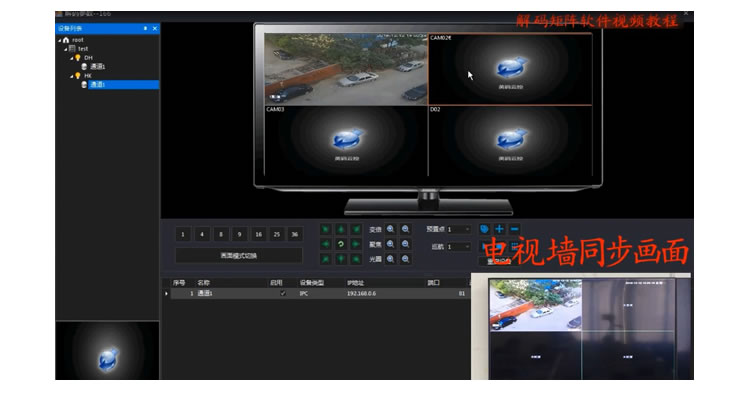
Task: Click the focus zoom-out magnifier in the middle row
Action: [x=406, y=244]
